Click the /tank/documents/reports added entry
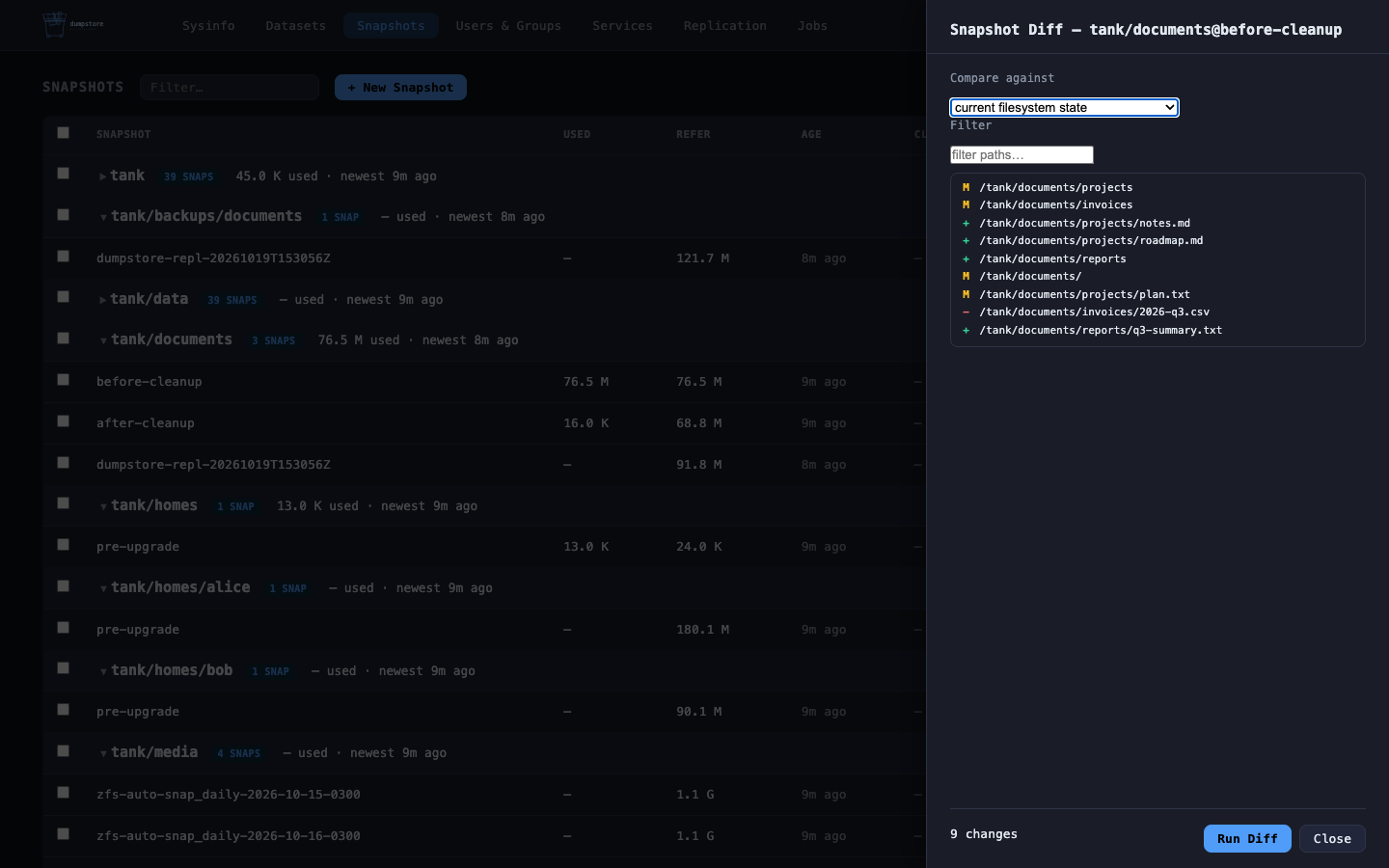Image resolution: width=1389 pixels, height=868 pixels. coord(1157,258)
